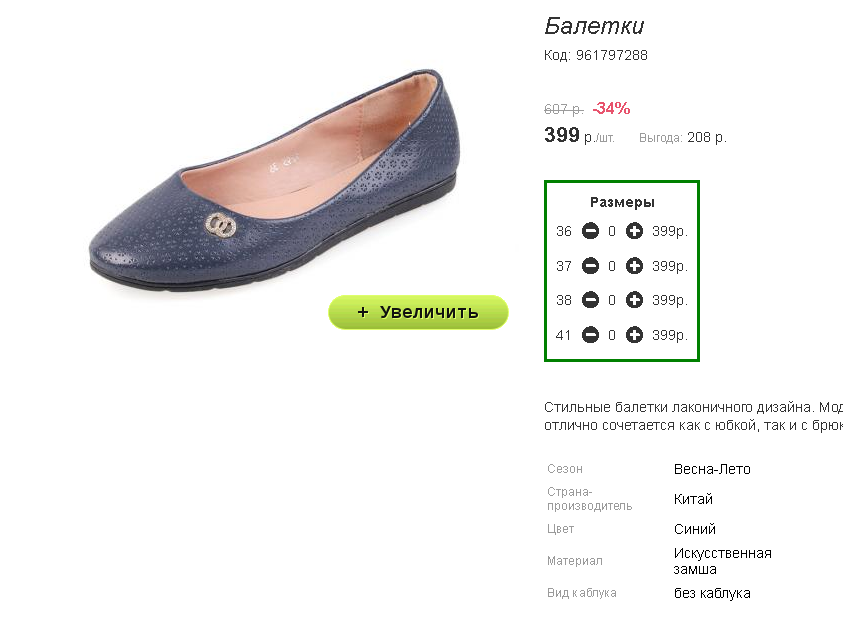Click minus icon for size 37
This screenshot has height=618, width=843.
pyautogui.click(x=590, y=266)
